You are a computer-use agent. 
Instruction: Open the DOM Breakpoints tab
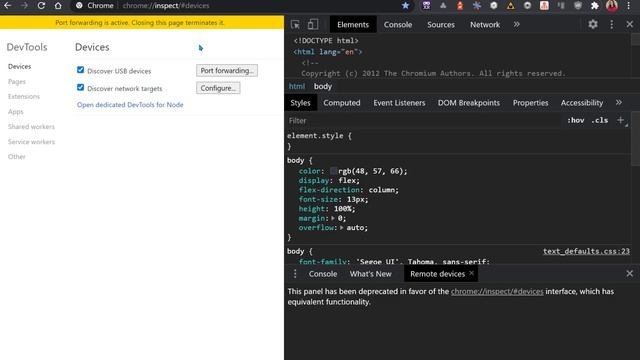(469, 103)
